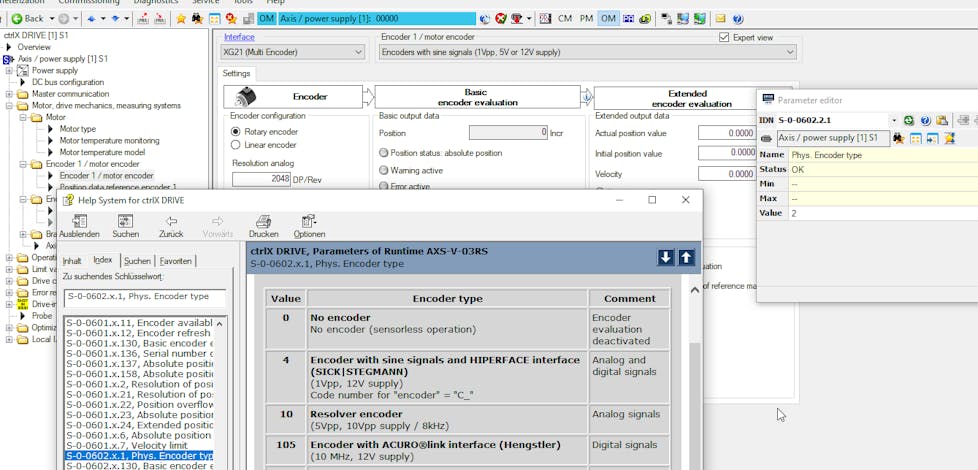Click the keyword search input field
The width and height of the screenshot is (978, 470).
pos(145,297)
